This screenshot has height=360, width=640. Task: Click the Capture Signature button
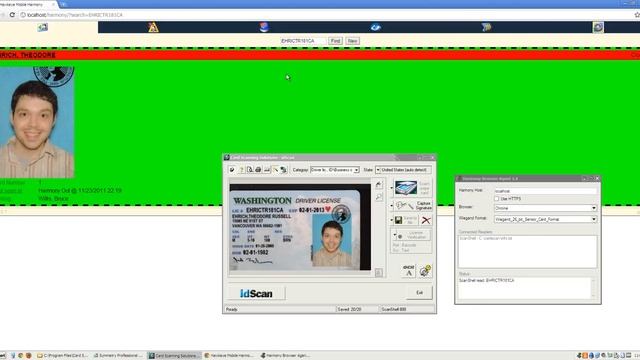[413, 206]
